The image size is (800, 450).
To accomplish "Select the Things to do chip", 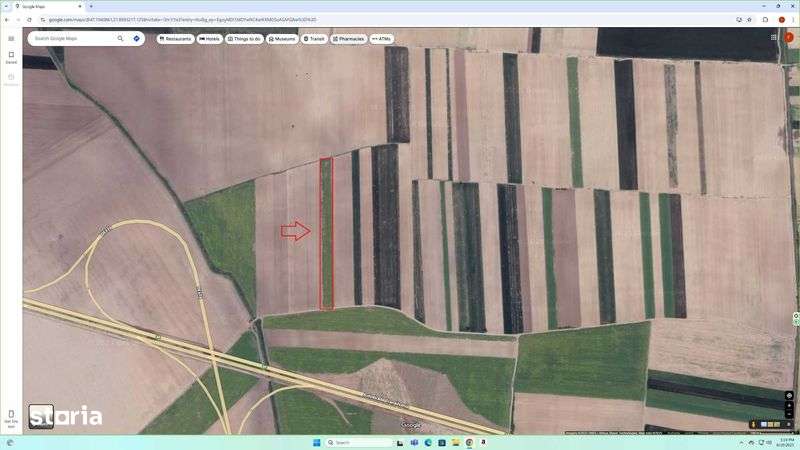I will tap(244, 39).
